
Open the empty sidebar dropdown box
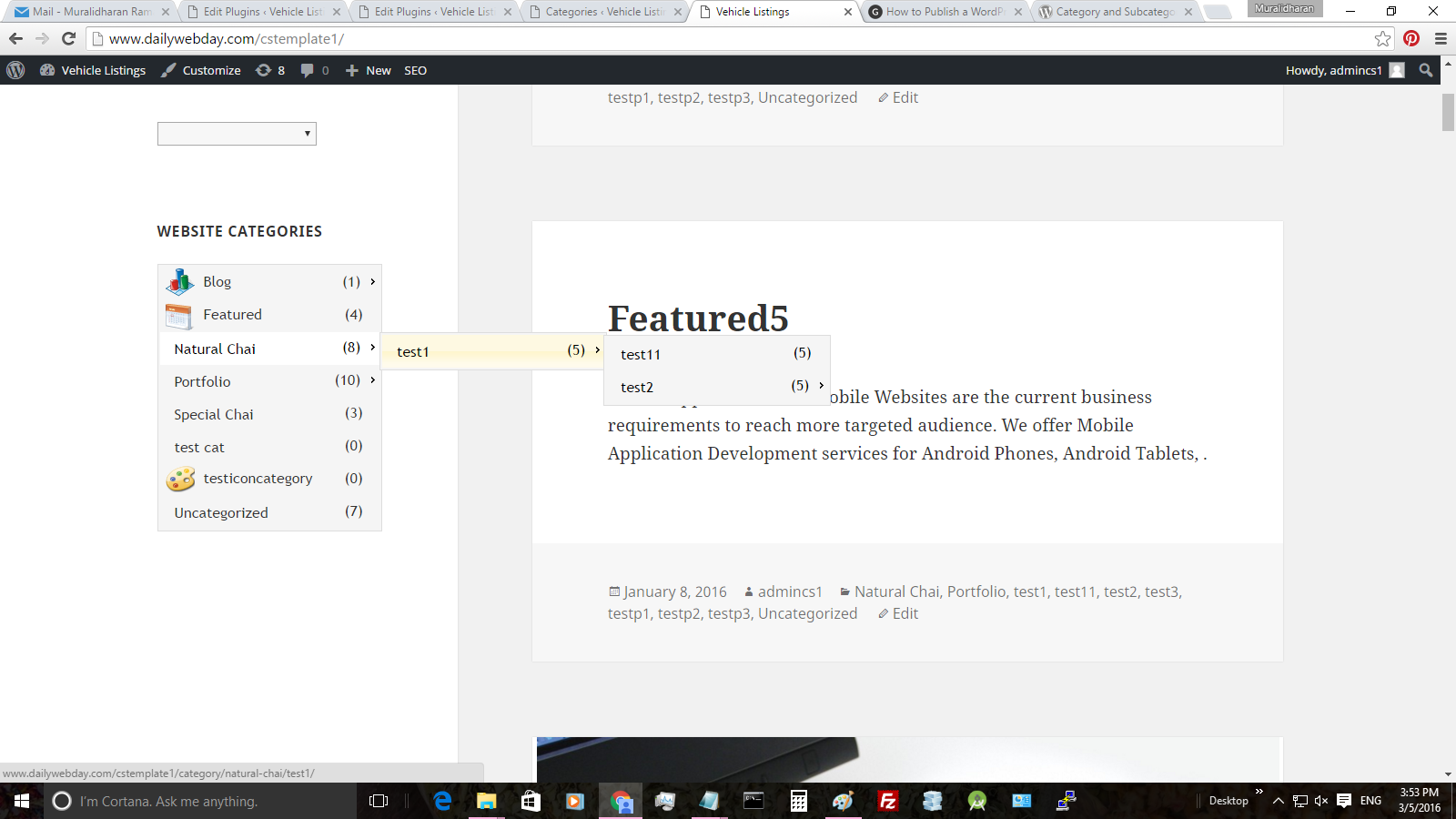pos(237,134)
